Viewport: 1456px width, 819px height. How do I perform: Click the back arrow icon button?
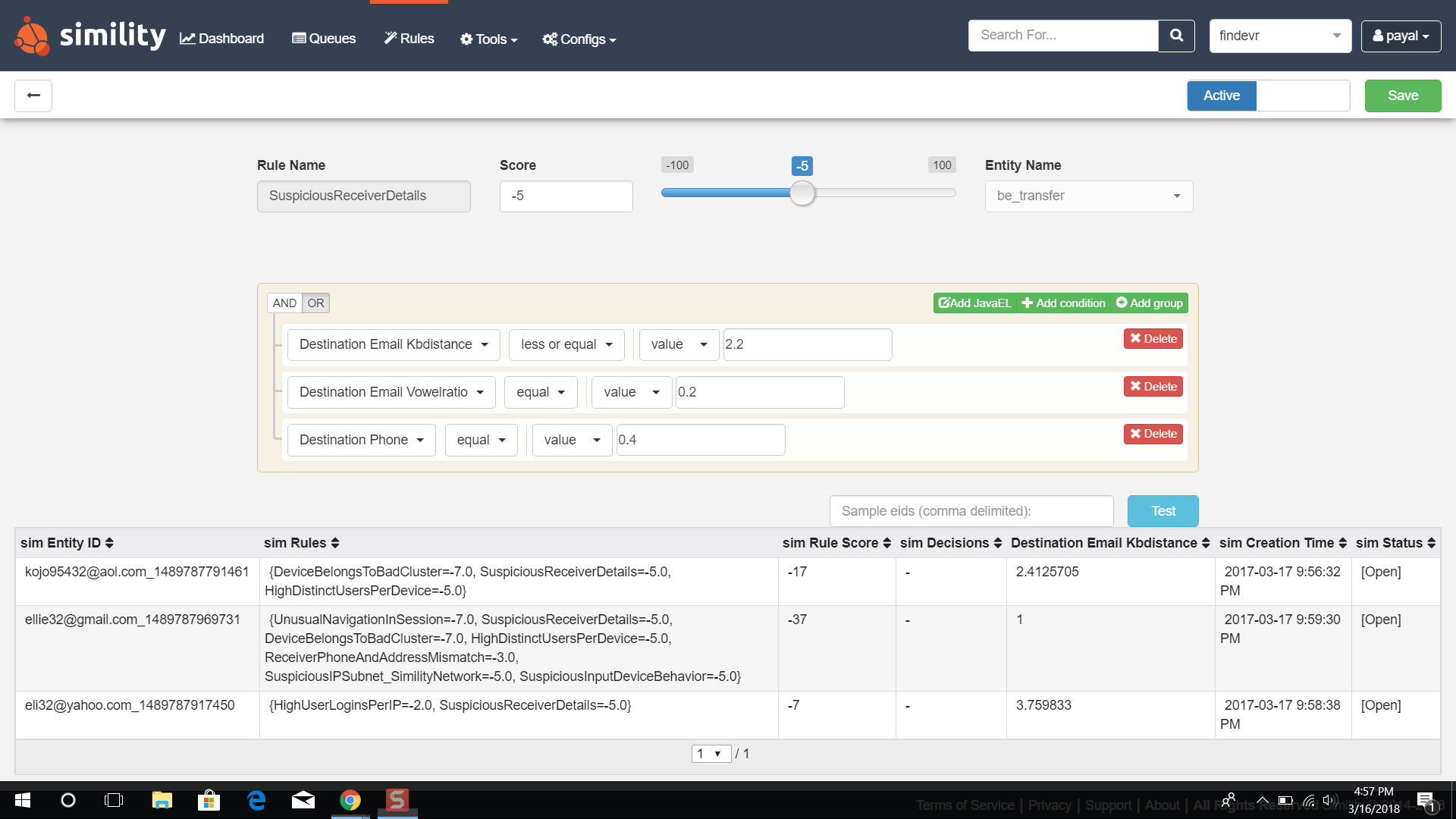(33, 96)
